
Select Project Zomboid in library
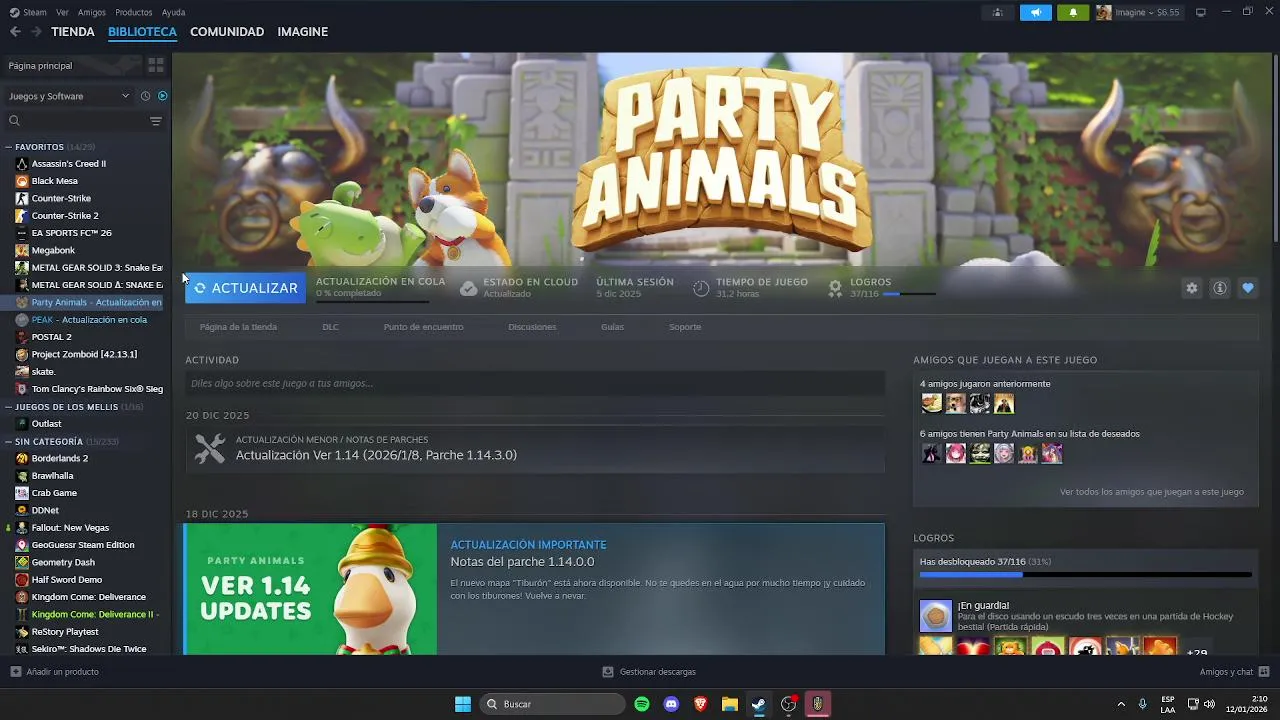click(84, 354)
